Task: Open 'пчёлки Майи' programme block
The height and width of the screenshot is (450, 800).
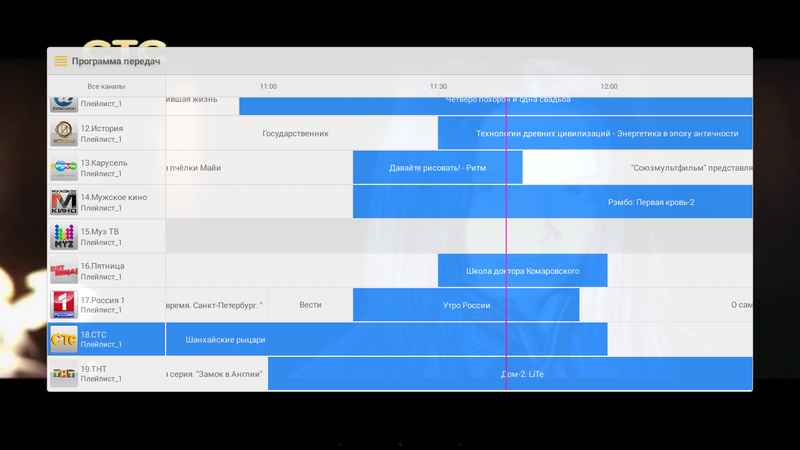Action: coord(259,167)
